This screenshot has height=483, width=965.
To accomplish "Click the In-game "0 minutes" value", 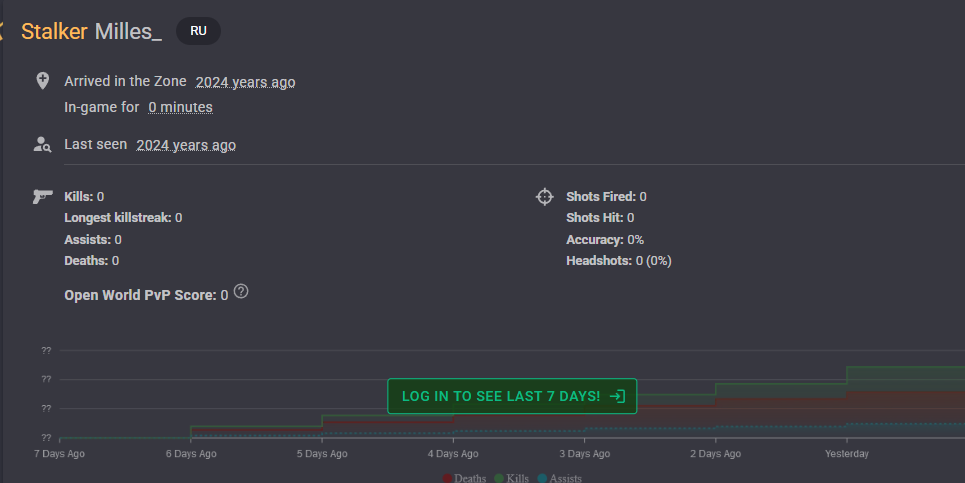I will click(x=180, y=107).
